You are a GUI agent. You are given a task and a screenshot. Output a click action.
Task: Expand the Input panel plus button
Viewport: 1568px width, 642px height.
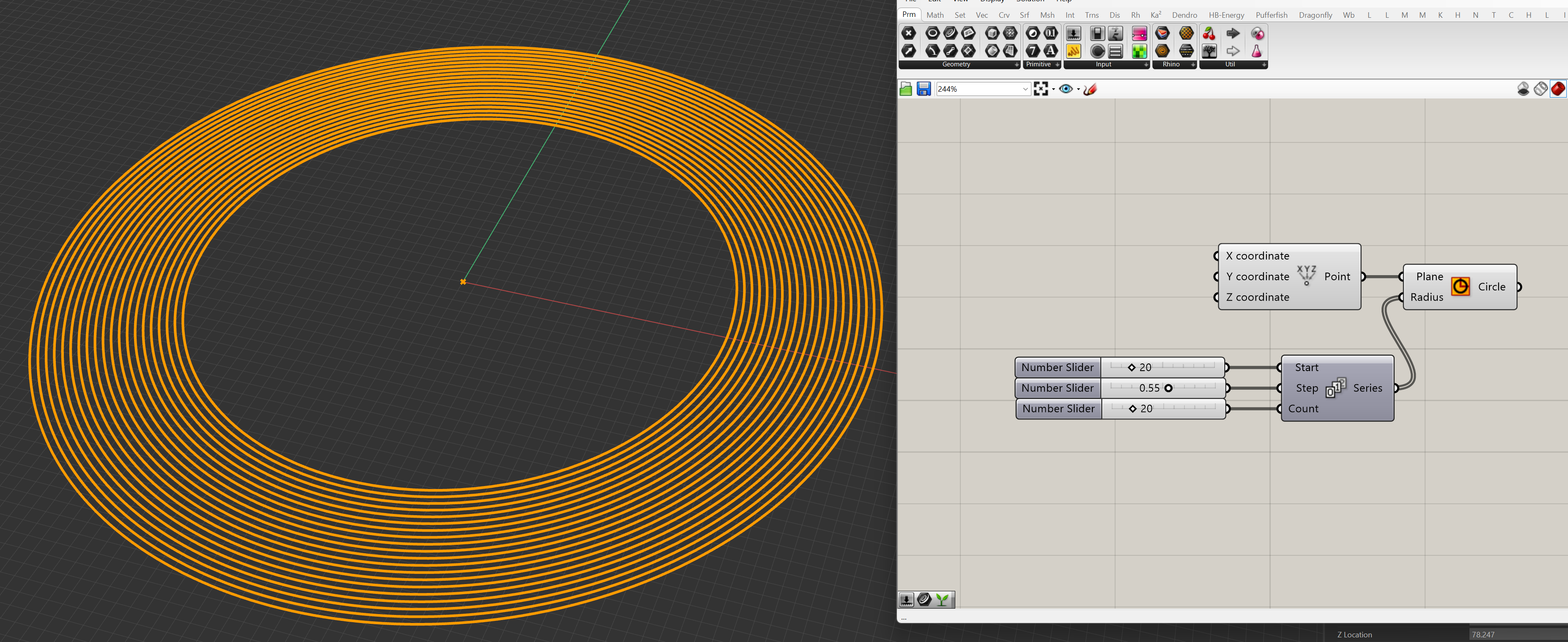[x=1146, y=65]
